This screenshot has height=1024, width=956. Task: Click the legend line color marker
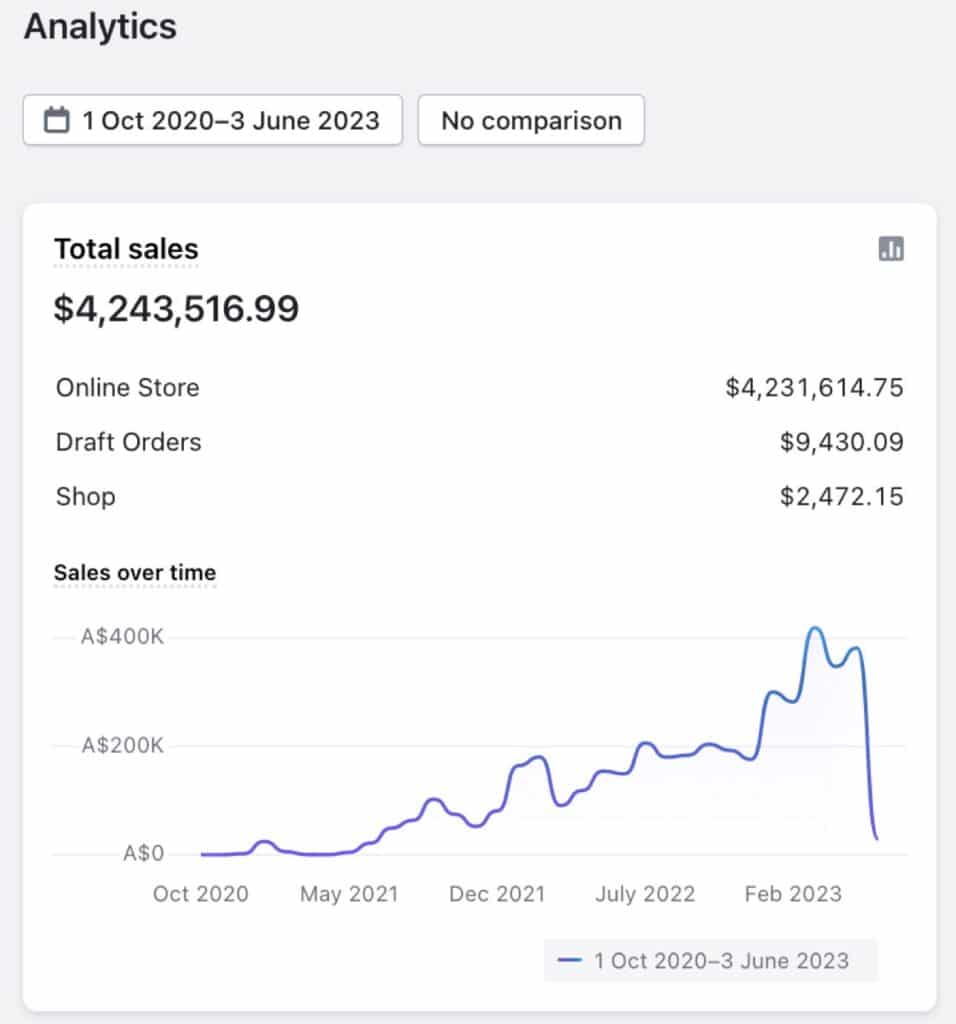(570, 961)
